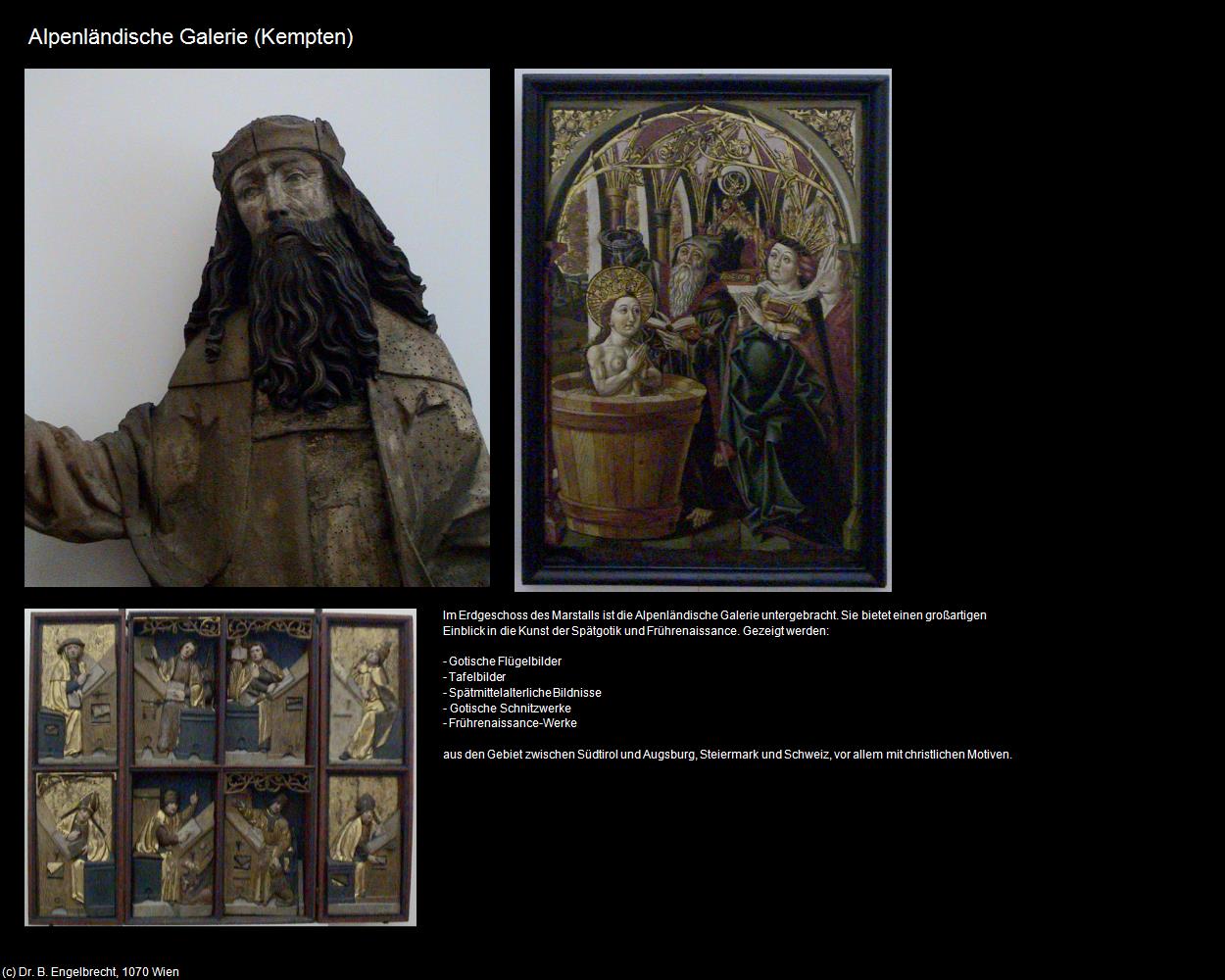Click the '- Gotische Flügelbilder' list entry
The height and width of the screenshot is (980, 1225).
(502, 661)
